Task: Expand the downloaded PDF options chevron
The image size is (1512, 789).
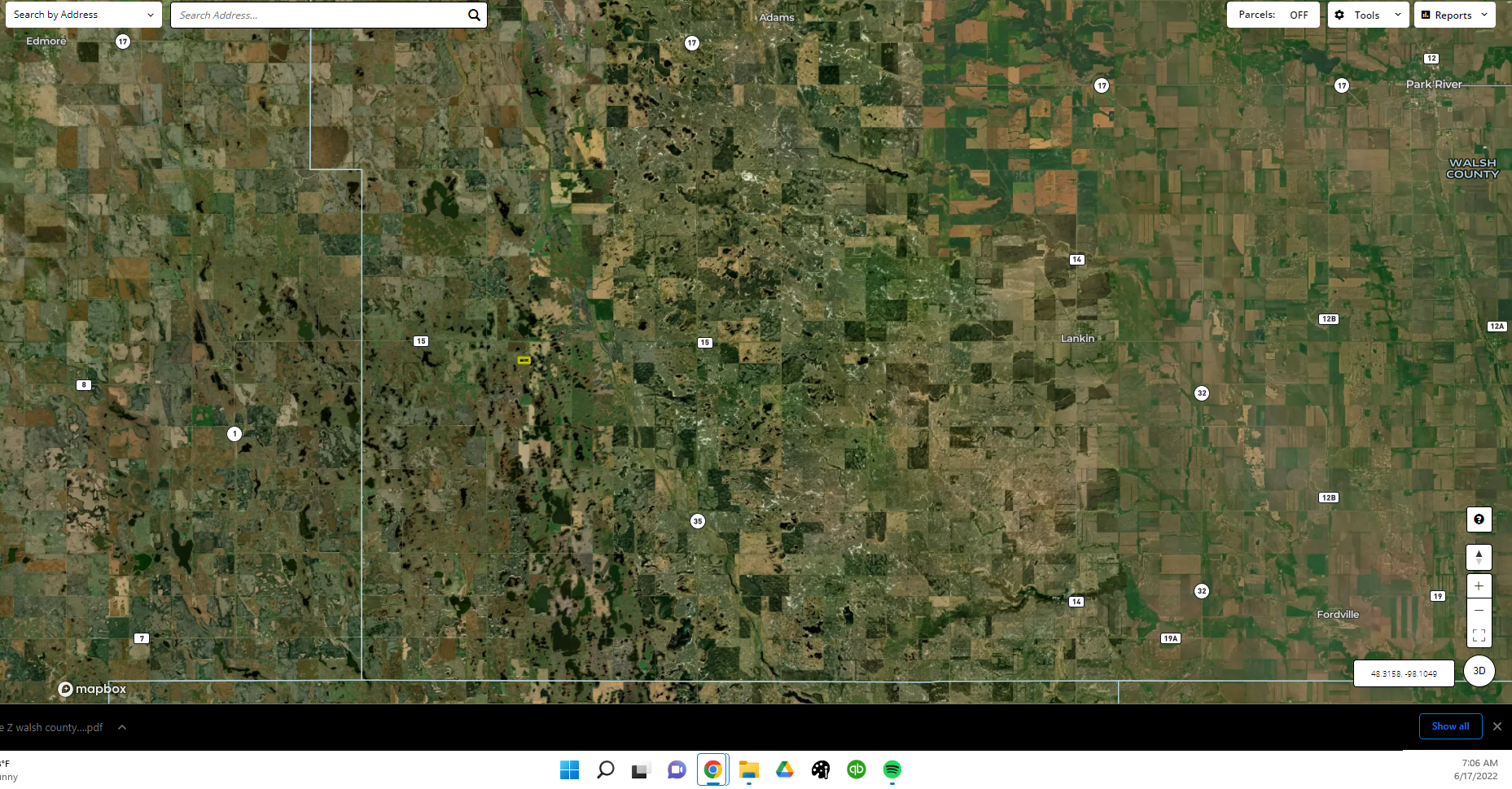Action: [122, 727]
